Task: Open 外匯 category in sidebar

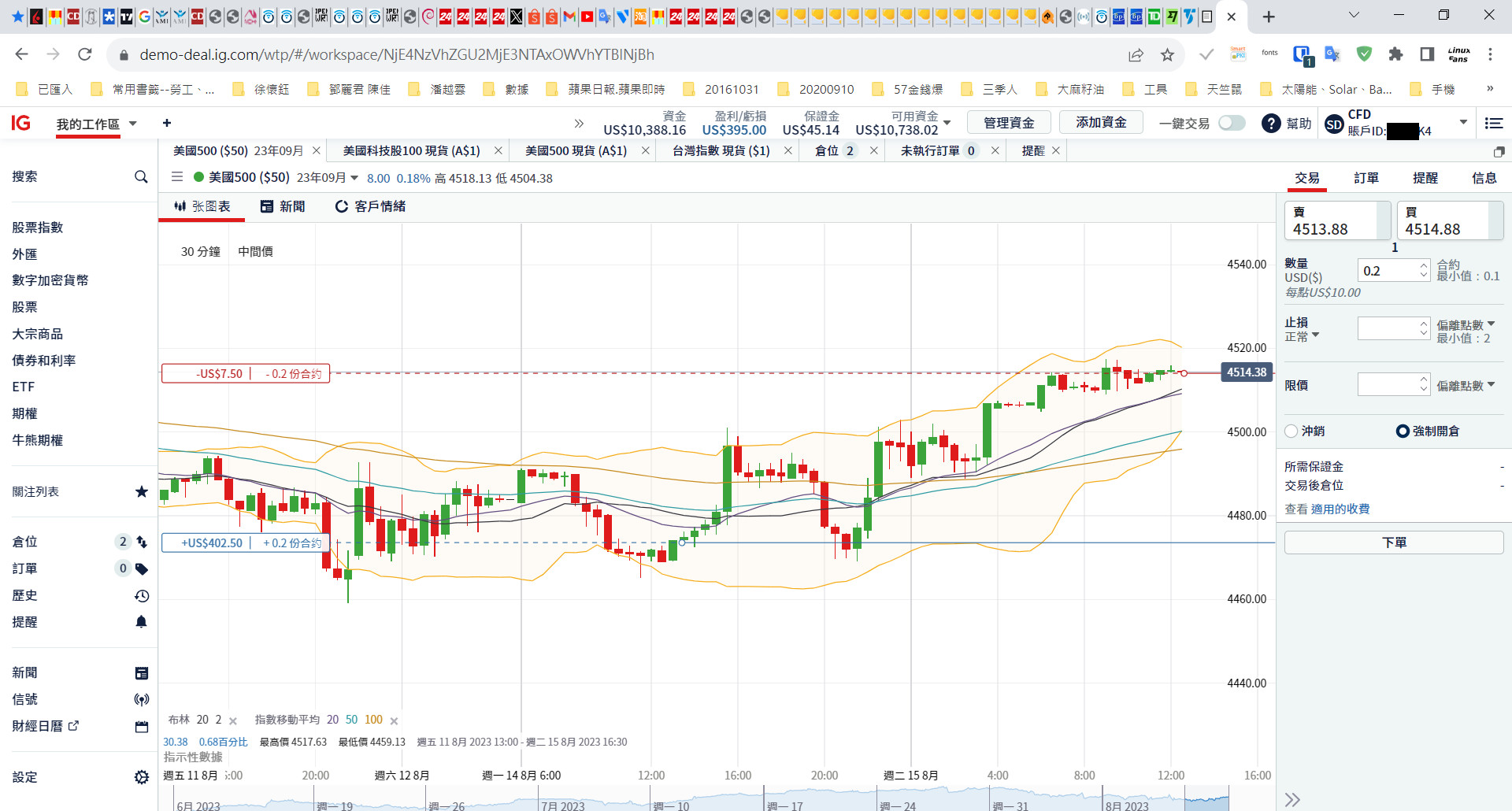Action: click(24, 254)
